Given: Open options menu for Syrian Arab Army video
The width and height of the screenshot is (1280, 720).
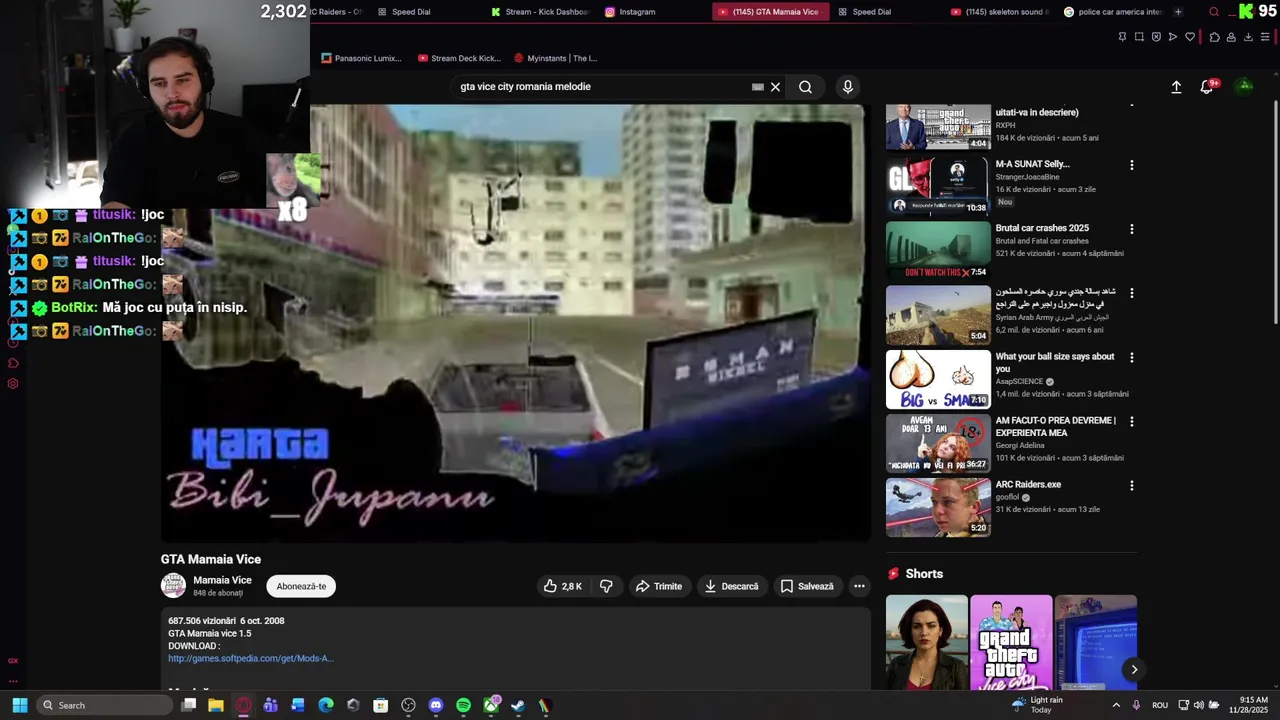Looking at the screenshot, I should point(1132,293).
